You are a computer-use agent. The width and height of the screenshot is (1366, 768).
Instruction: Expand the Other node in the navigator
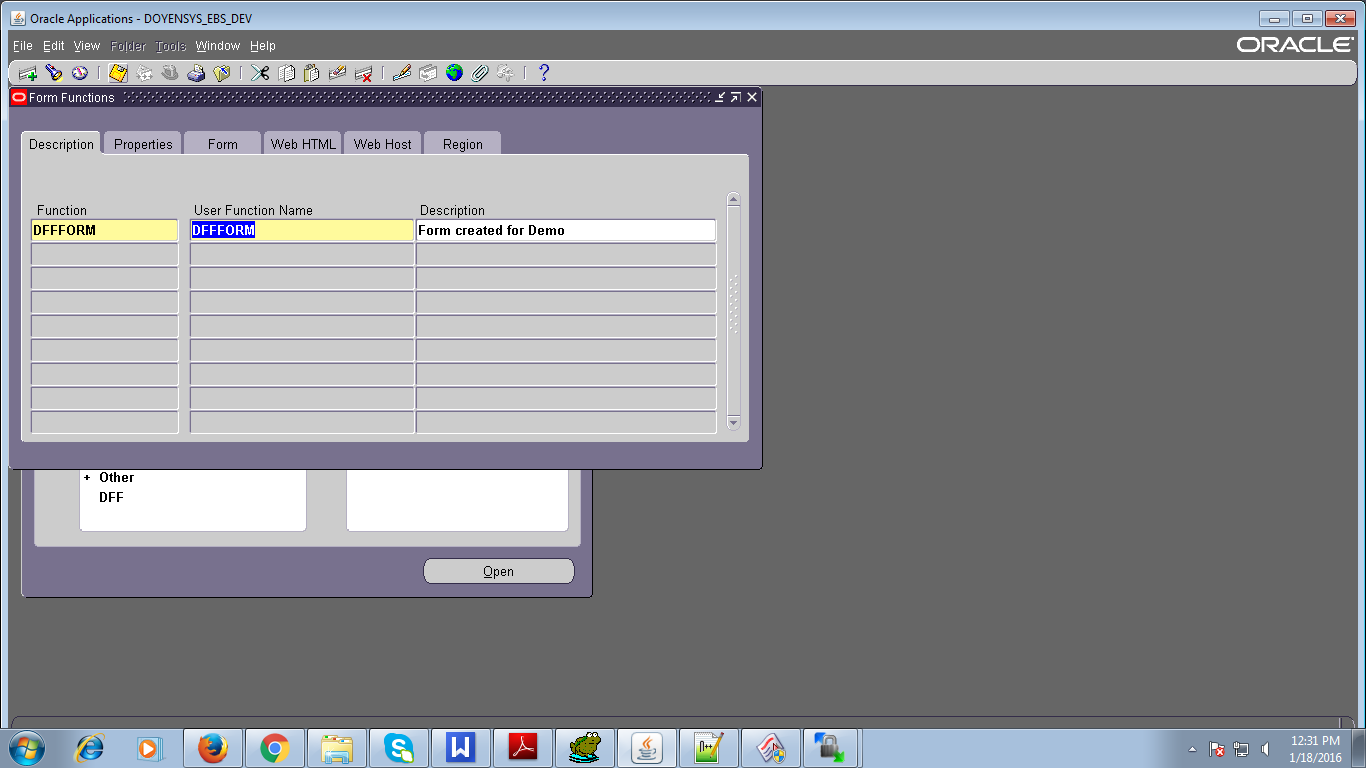click(x=87, y=477)
